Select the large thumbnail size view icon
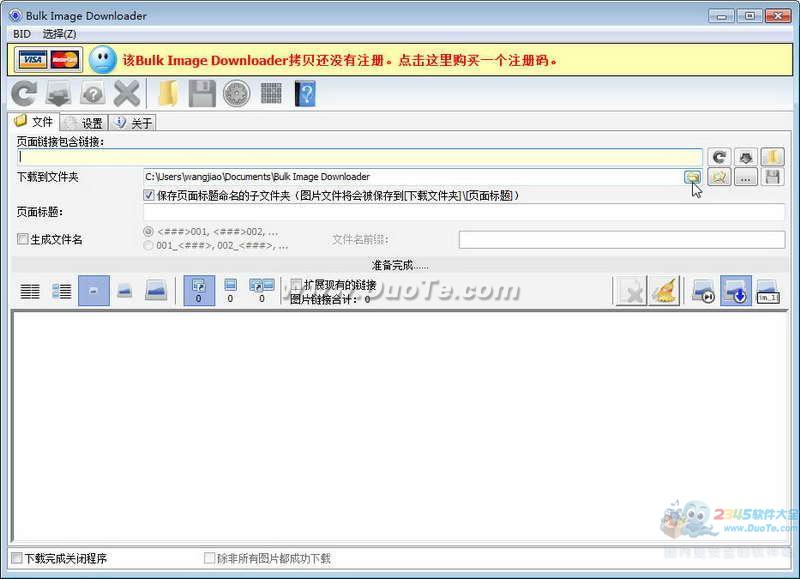 [157, 291]
